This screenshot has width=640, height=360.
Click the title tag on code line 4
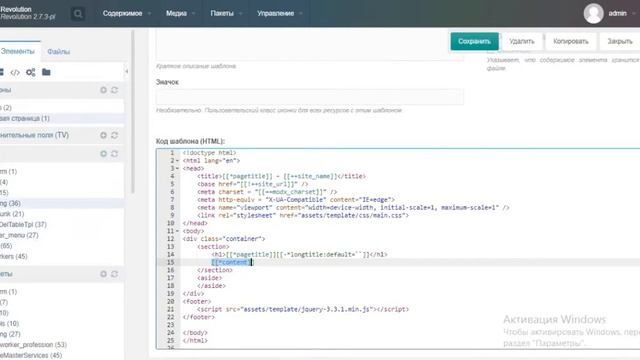[282, 176]
